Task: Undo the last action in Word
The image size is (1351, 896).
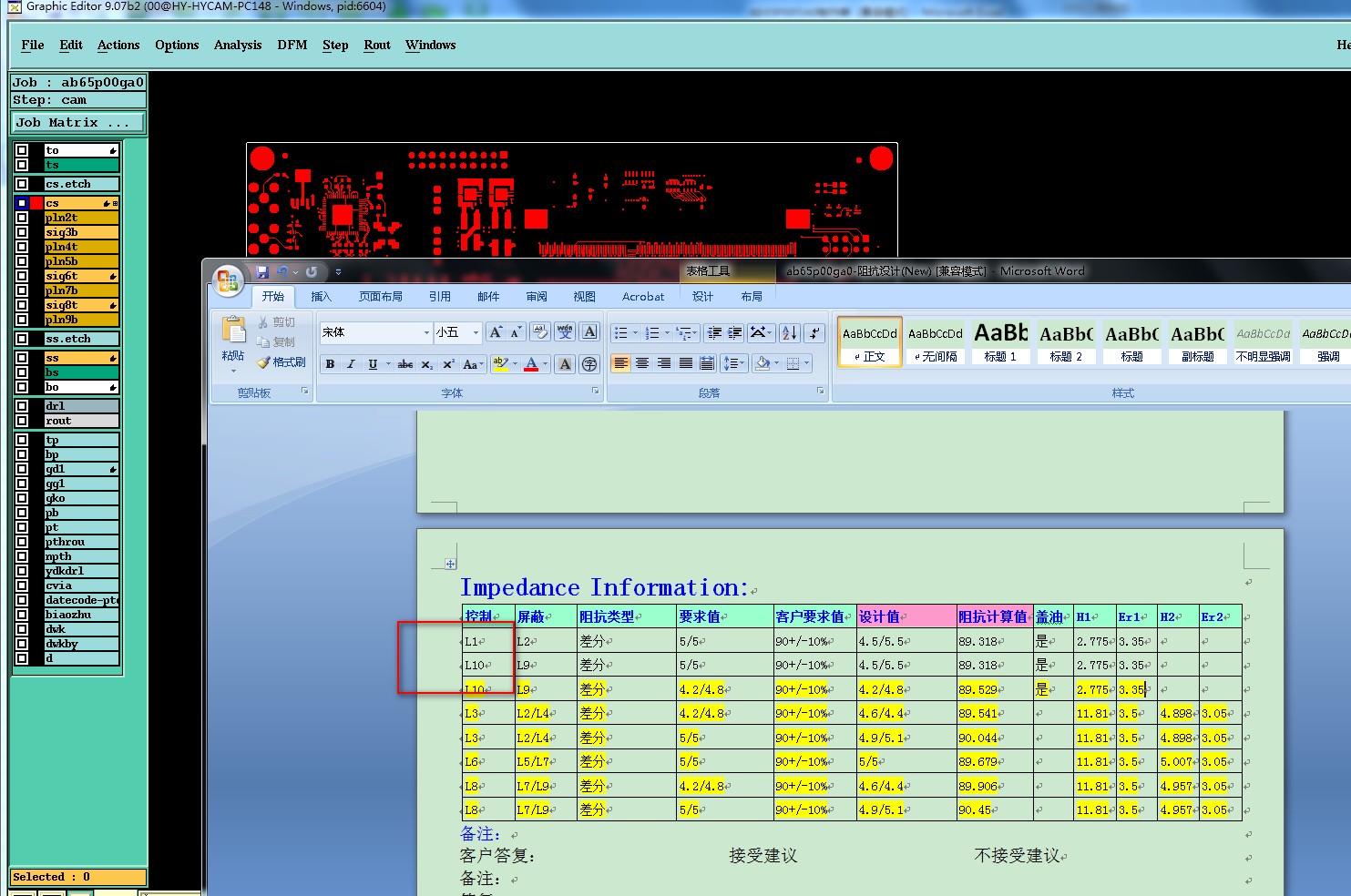Action: [282, 271]
